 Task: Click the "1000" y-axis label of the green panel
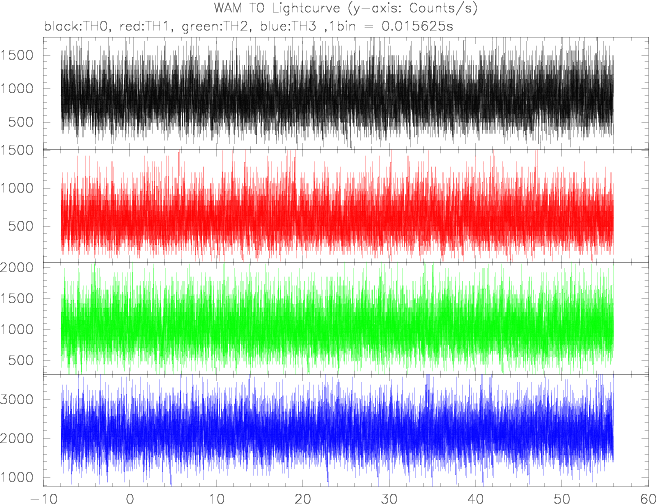pos(18,329)
